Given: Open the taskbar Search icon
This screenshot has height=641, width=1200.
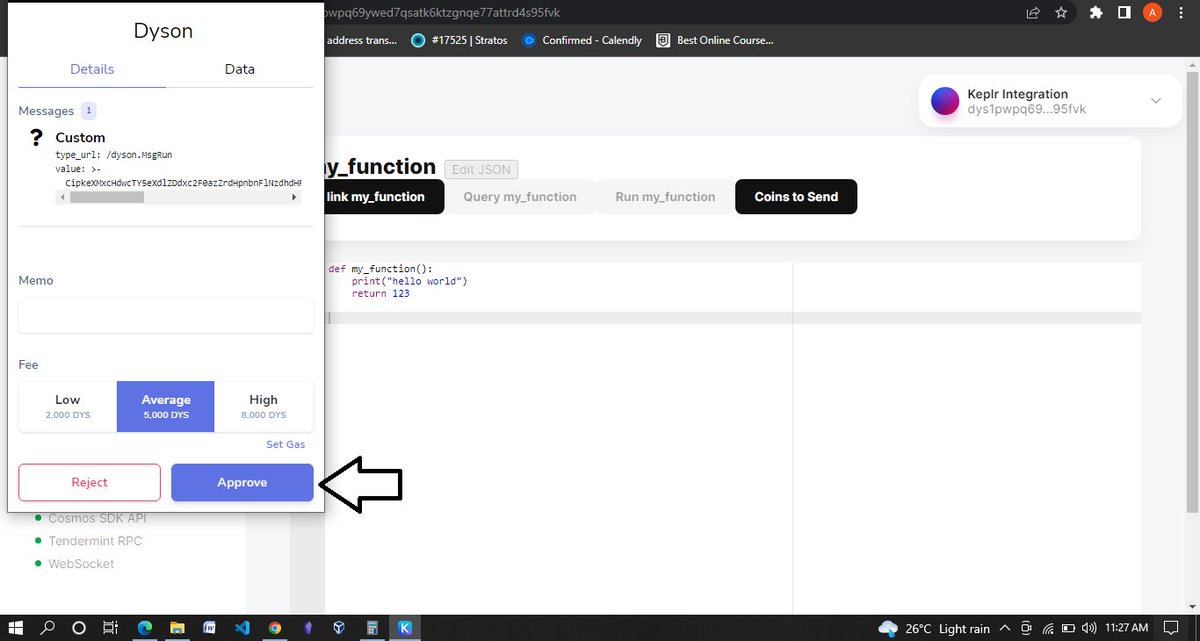Looking at the screenshot, I should (x=48, y=628).
